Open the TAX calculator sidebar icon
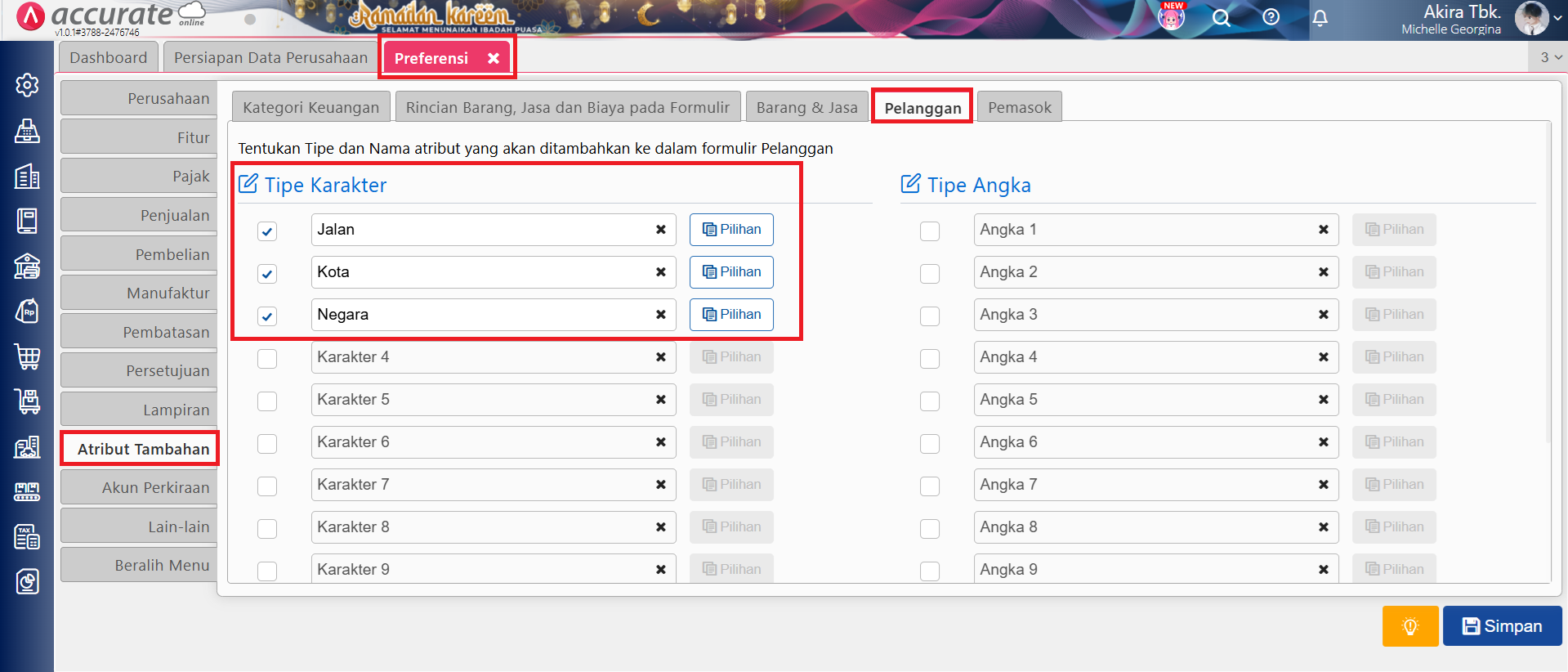Viewport: 1568px width, 672px height. (x=27, y=537)
